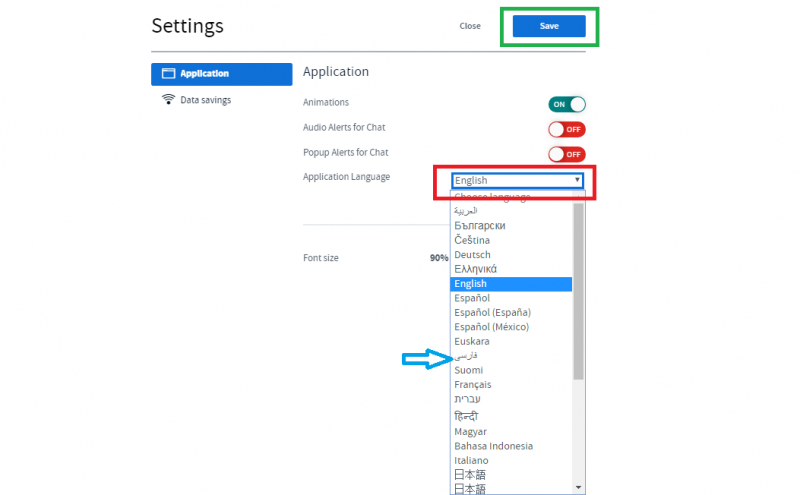
Task: Pick Español (México) from language options
Action: pos(491,327)
